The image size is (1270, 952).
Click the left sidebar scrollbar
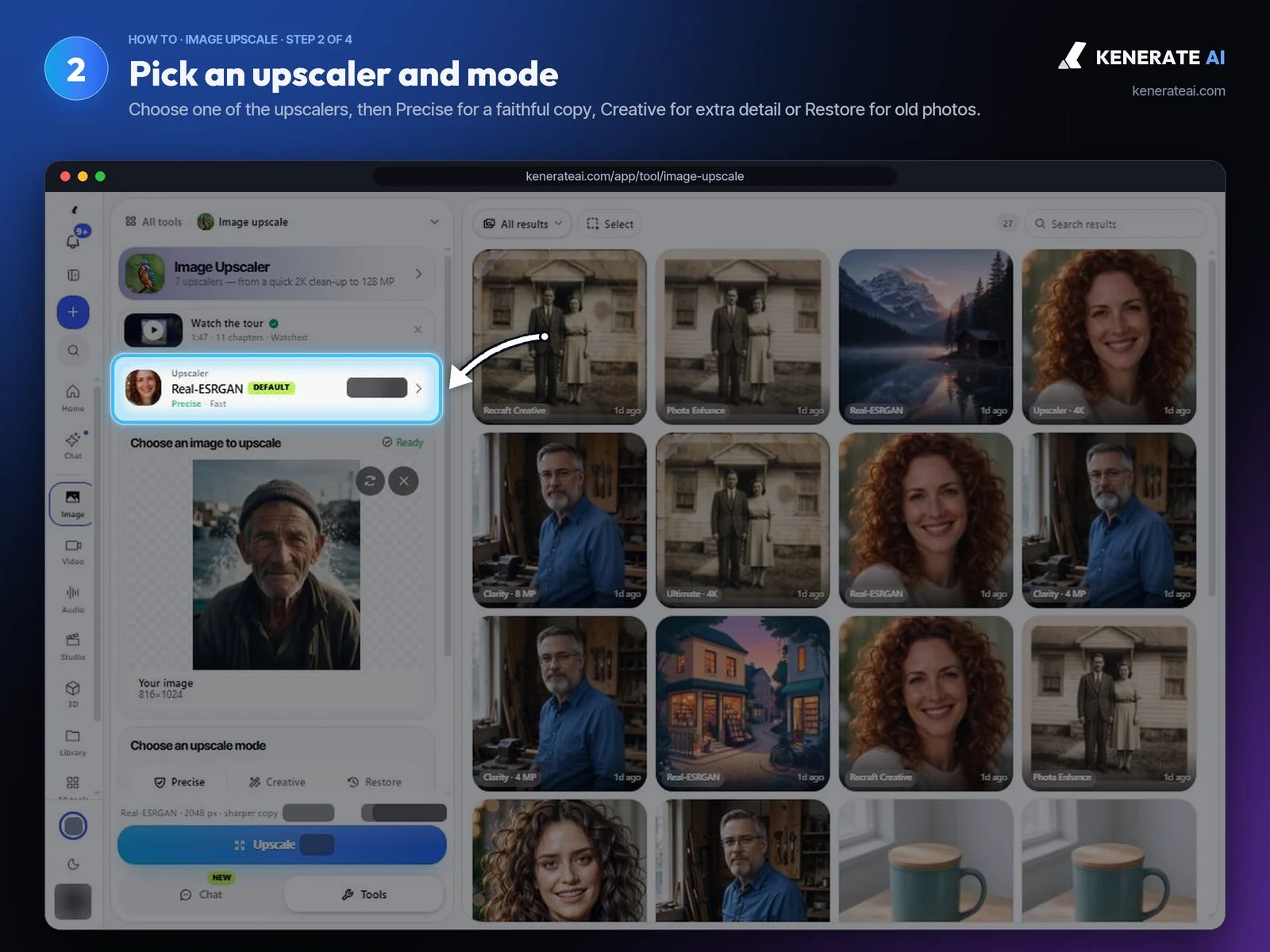point(98,555)
